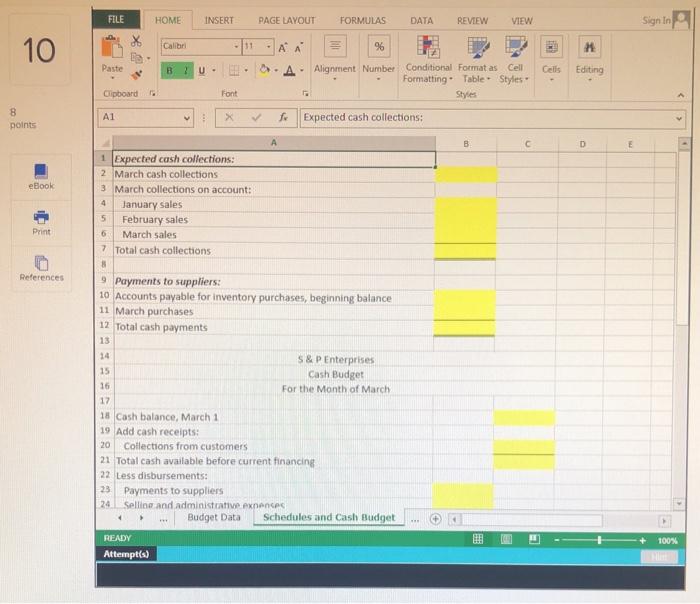
Task: Add a new sheet with plus icon
Action: (x=435, y=519)
